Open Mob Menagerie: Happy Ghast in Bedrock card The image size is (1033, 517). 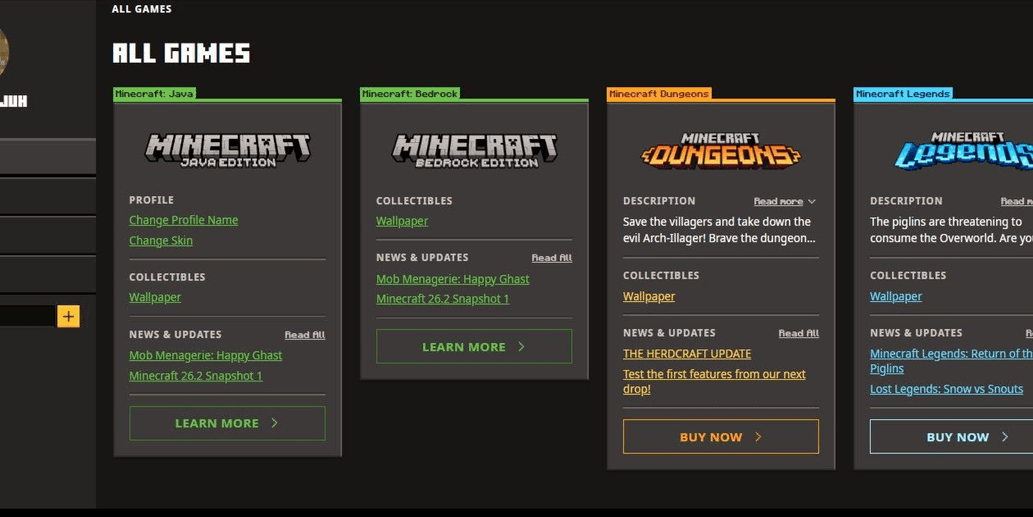pos(453,279)
